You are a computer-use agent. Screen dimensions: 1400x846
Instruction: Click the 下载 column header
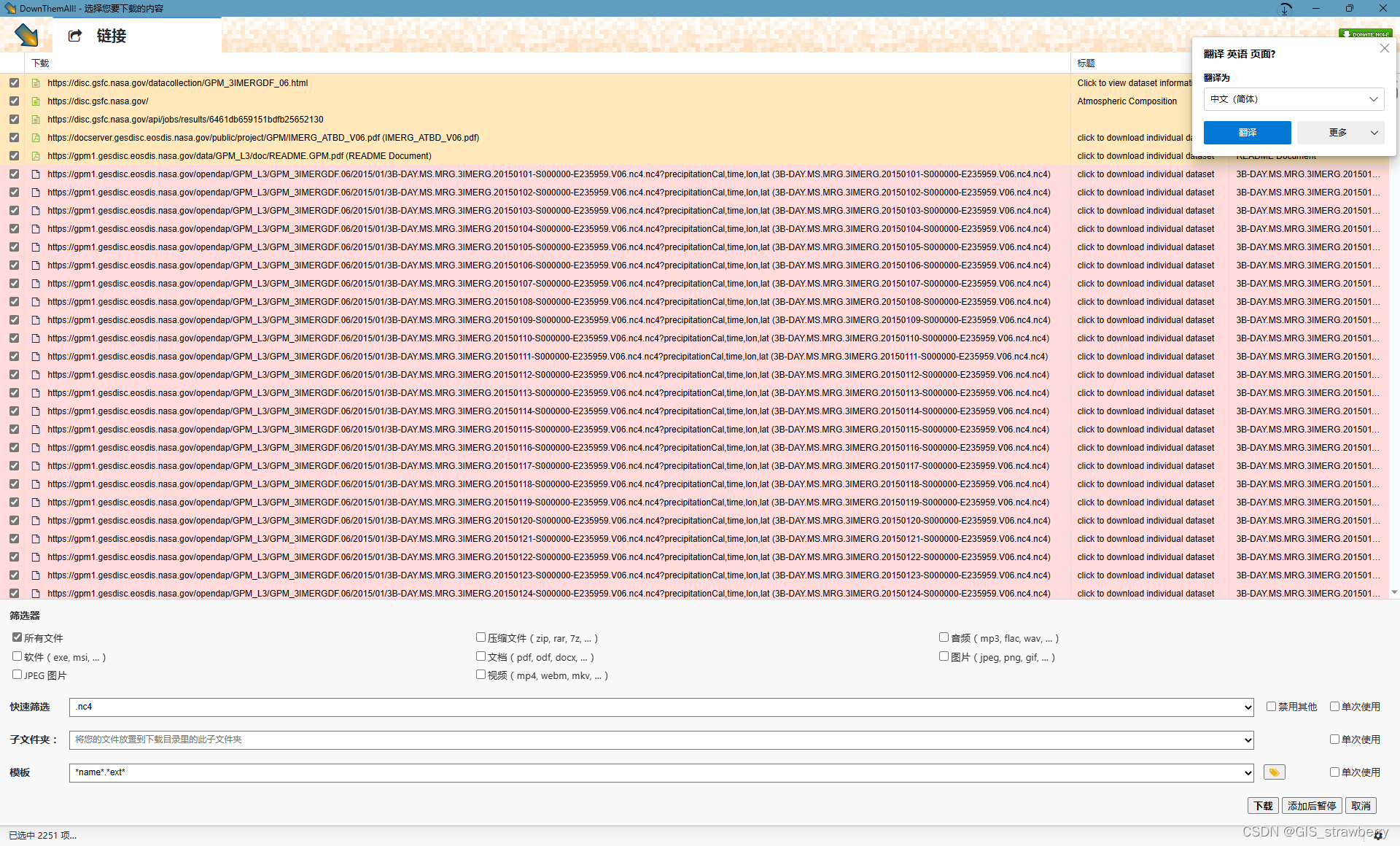(x=40, y=63)
